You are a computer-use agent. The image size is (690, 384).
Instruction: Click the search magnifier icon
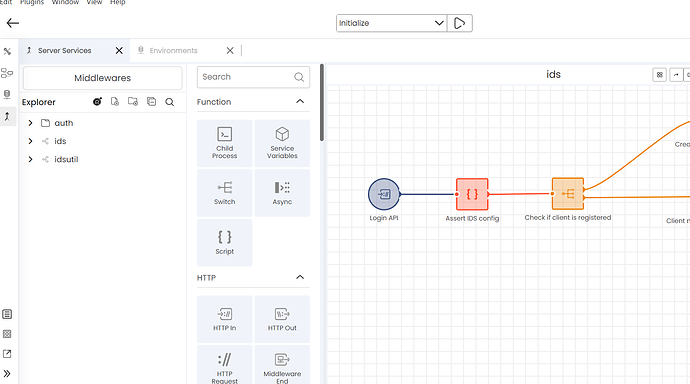pyautogui.click(x=299, y=77)
